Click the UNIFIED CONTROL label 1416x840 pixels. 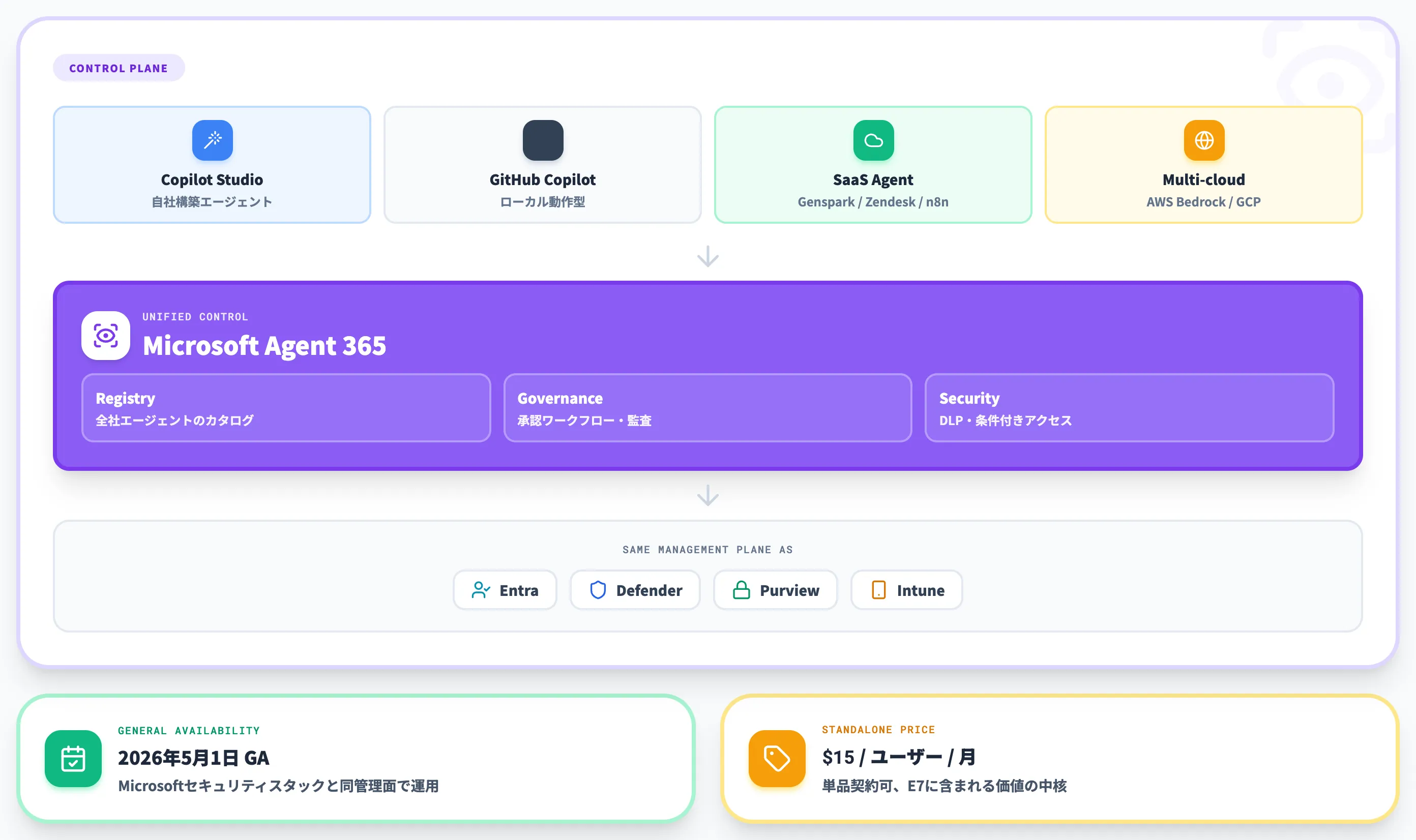click(x=195, y=317)
